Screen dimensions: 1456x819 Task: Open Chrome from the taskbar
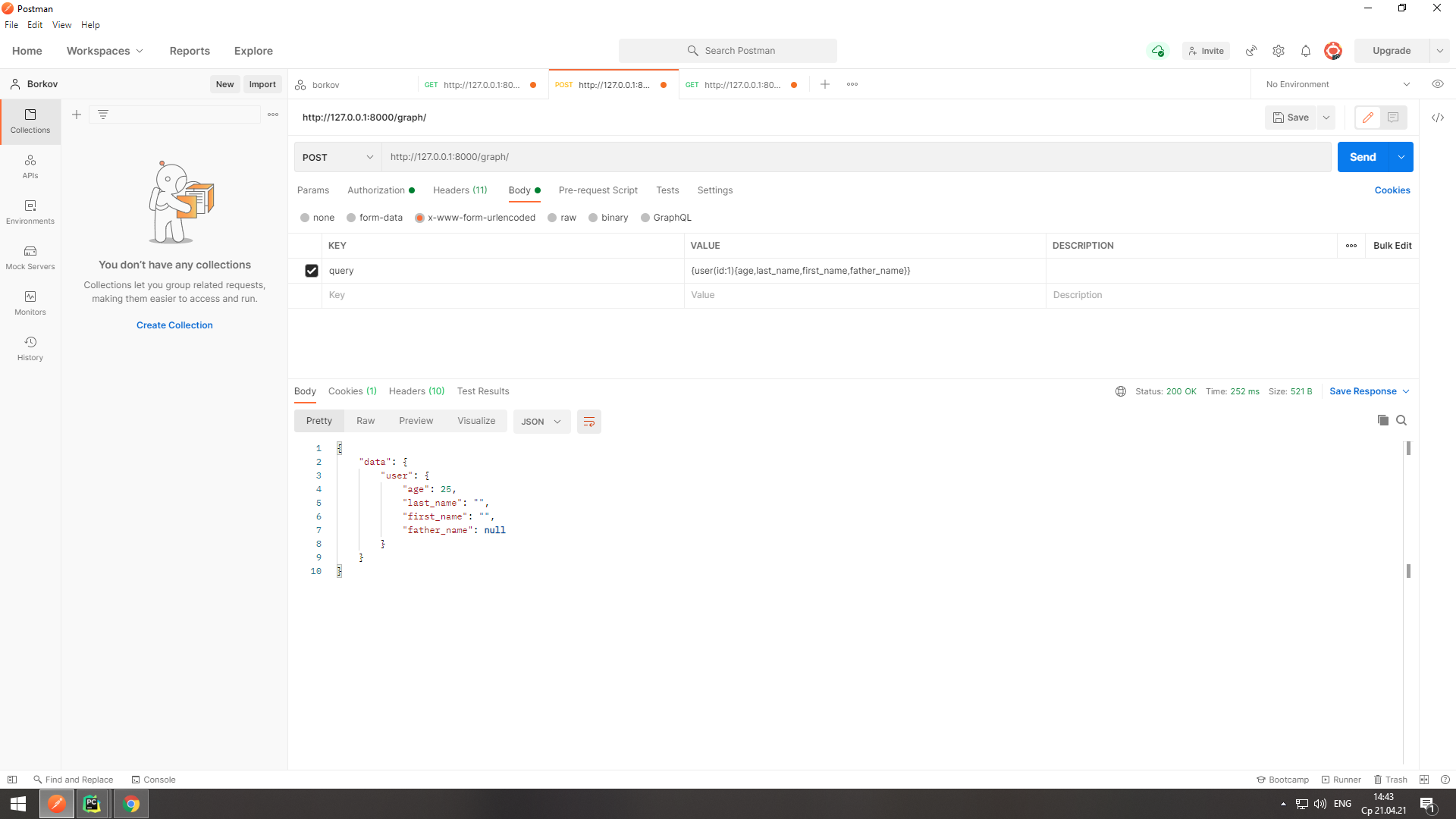[x=130, y=803]
